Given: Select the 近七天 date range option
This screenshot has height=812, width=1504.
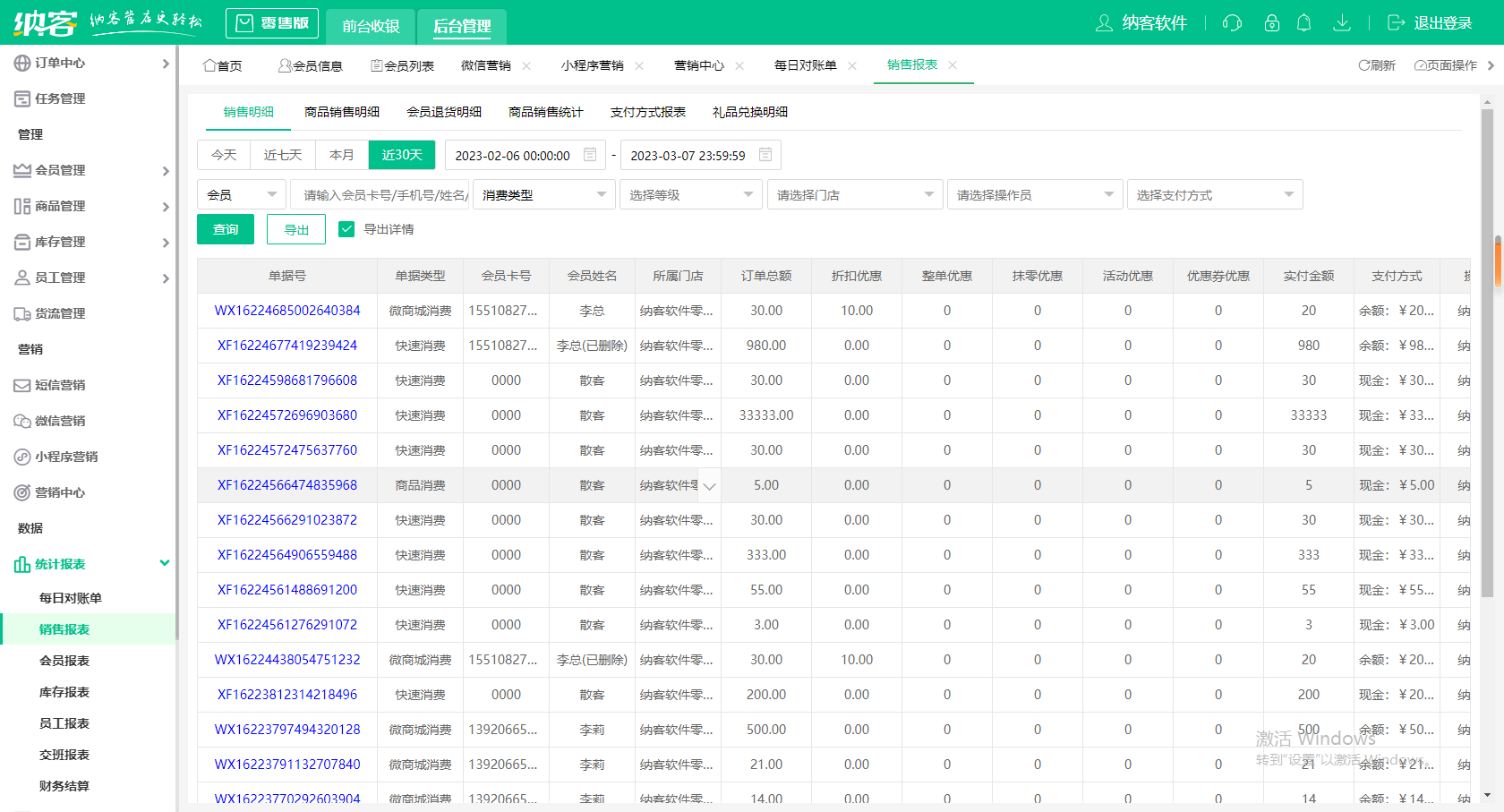Looking at the screenshot, I should [283, 155].
